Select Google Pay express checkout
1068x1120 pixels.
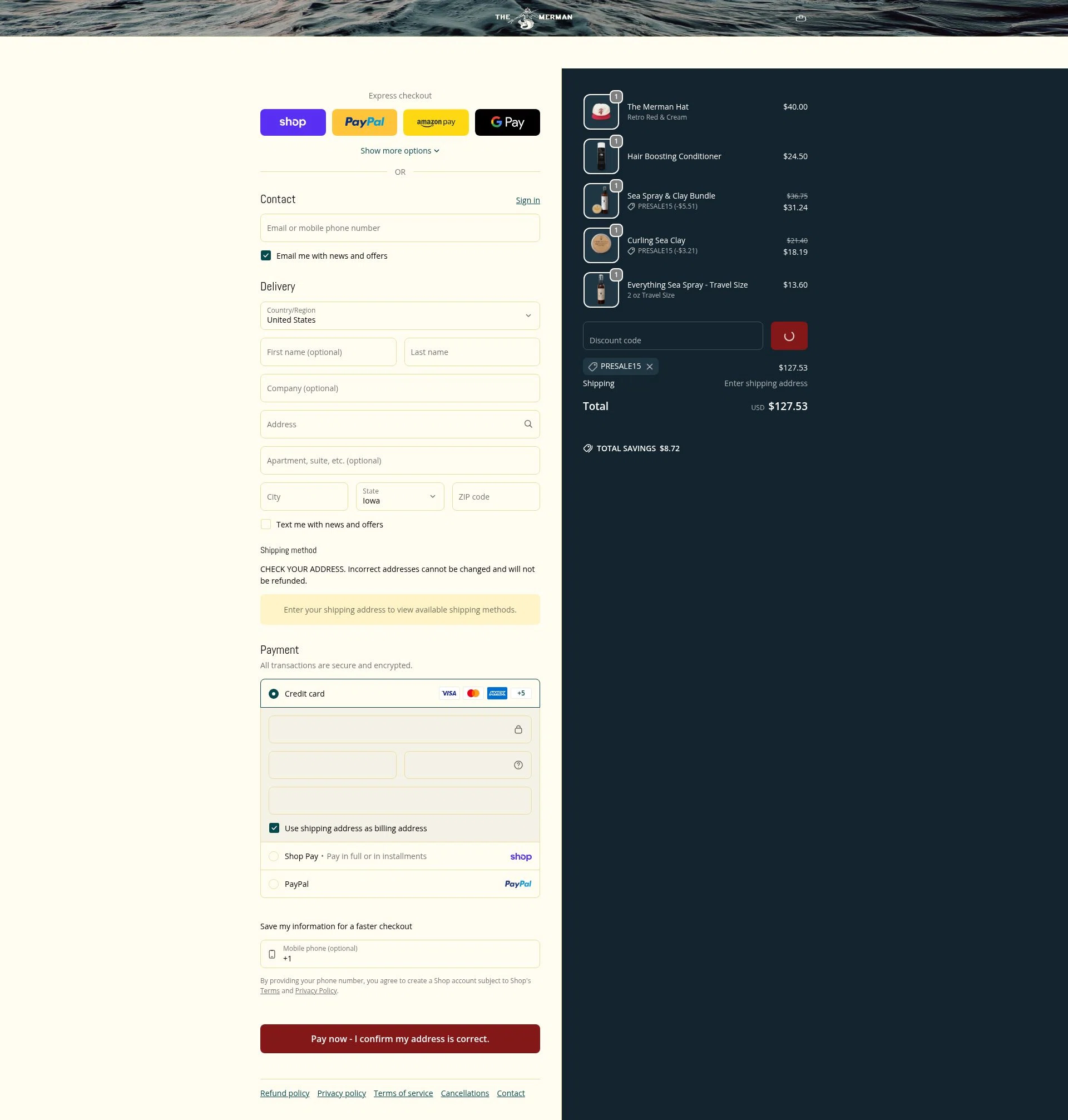click(x=507, y=122)
